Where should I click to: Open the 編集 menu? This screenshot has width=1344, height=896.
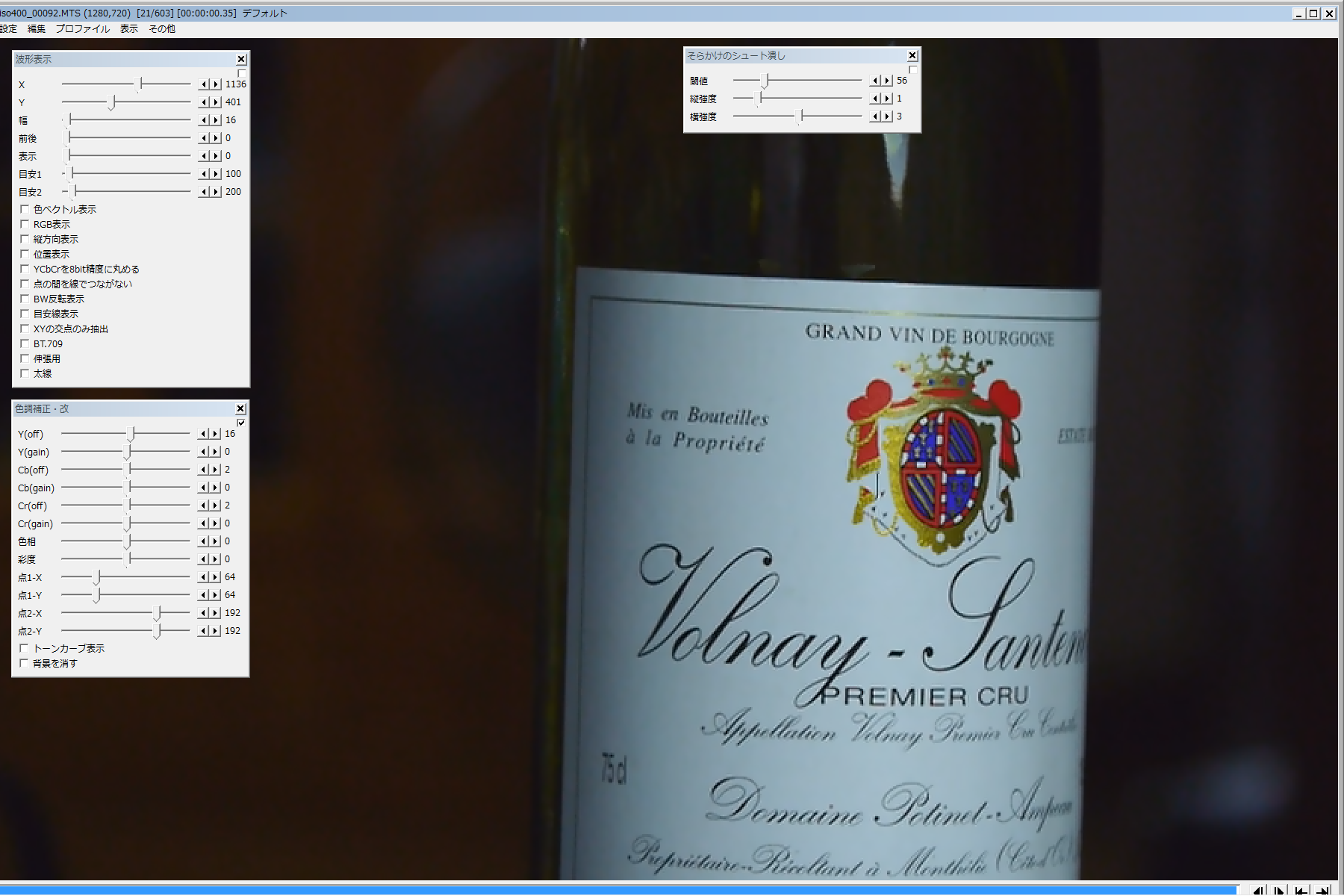click(37, 29)
